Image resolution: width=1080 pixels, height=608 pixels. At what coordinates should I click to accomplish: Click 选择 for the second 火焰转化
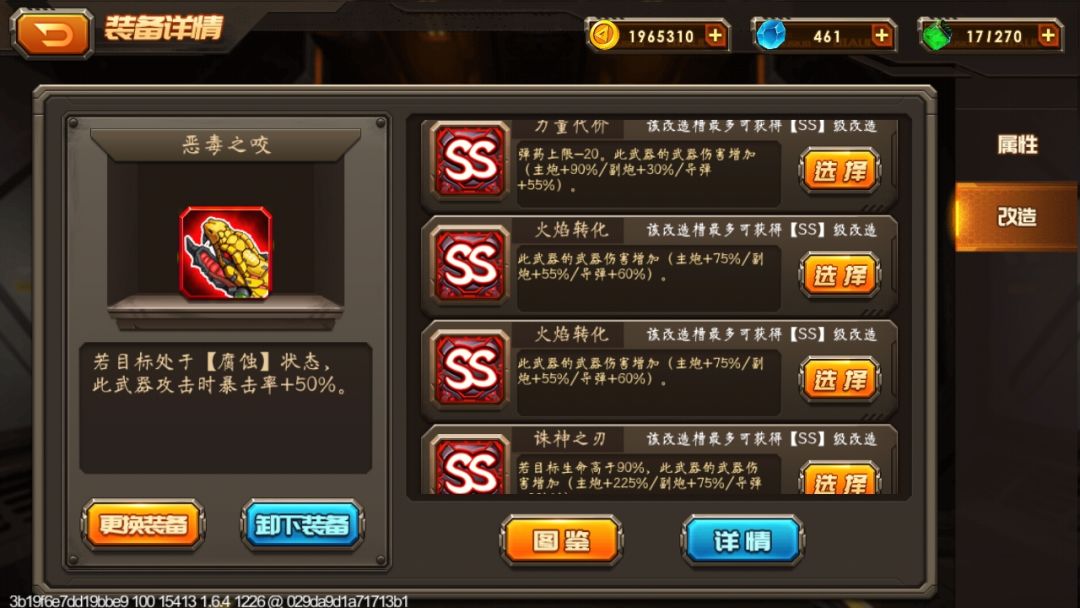pos(840,379)
